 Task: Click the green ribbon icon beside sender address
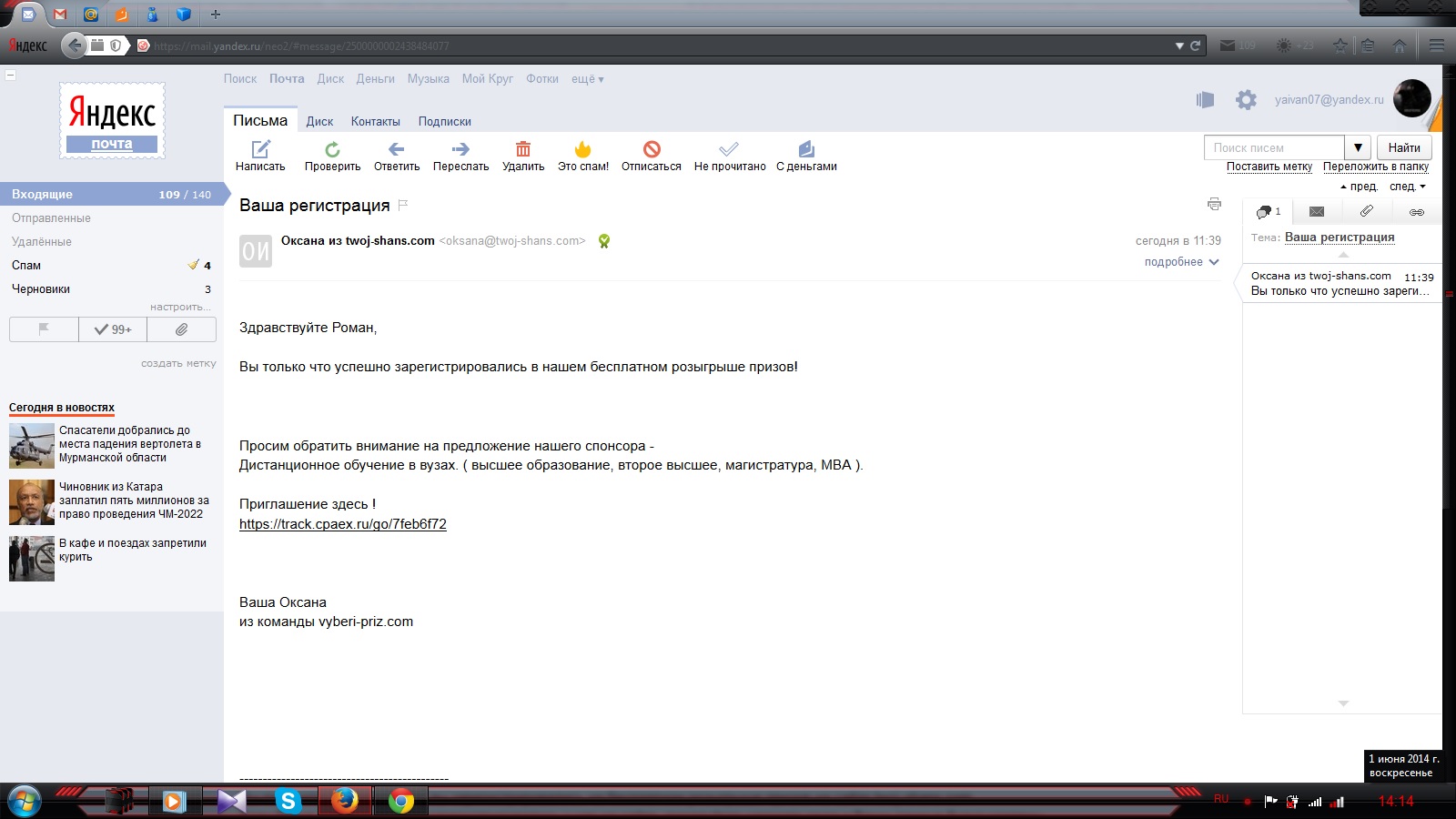pos(603,241)
